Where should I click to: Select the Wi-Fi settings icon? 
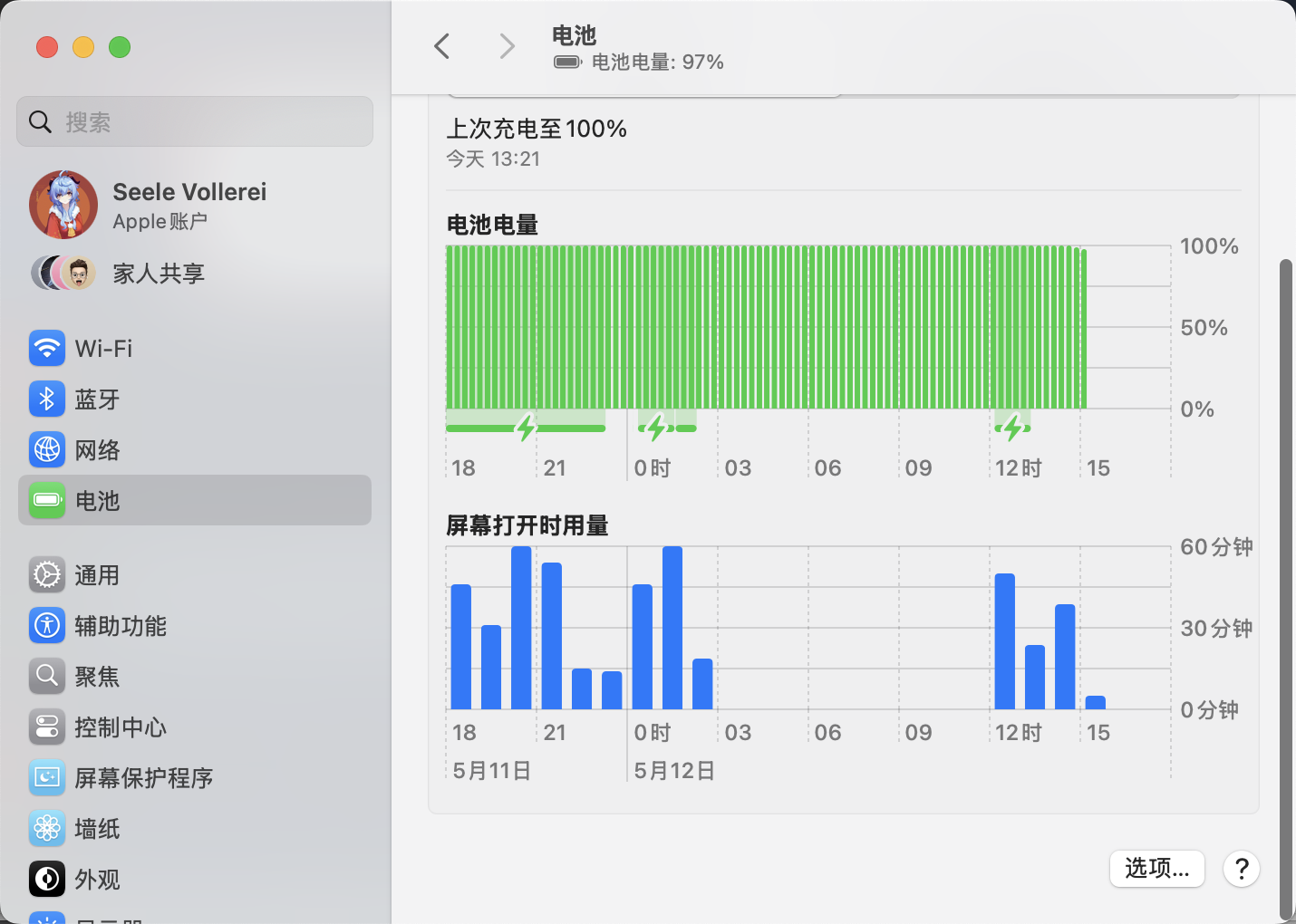pyautogui.click(x=47, y=348)
